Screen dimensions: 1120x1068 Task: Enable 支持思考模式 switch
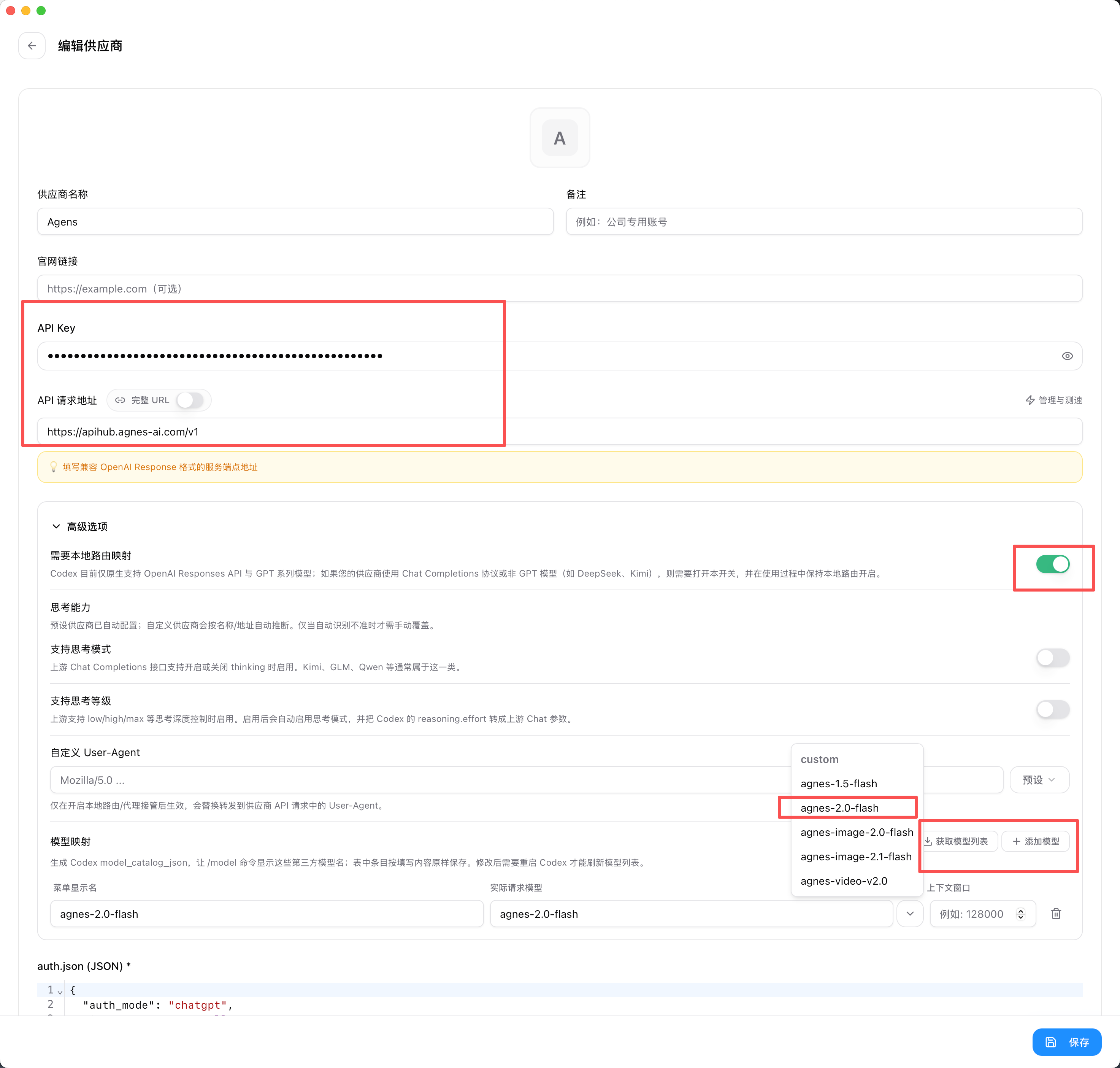tap(1052, 658)
